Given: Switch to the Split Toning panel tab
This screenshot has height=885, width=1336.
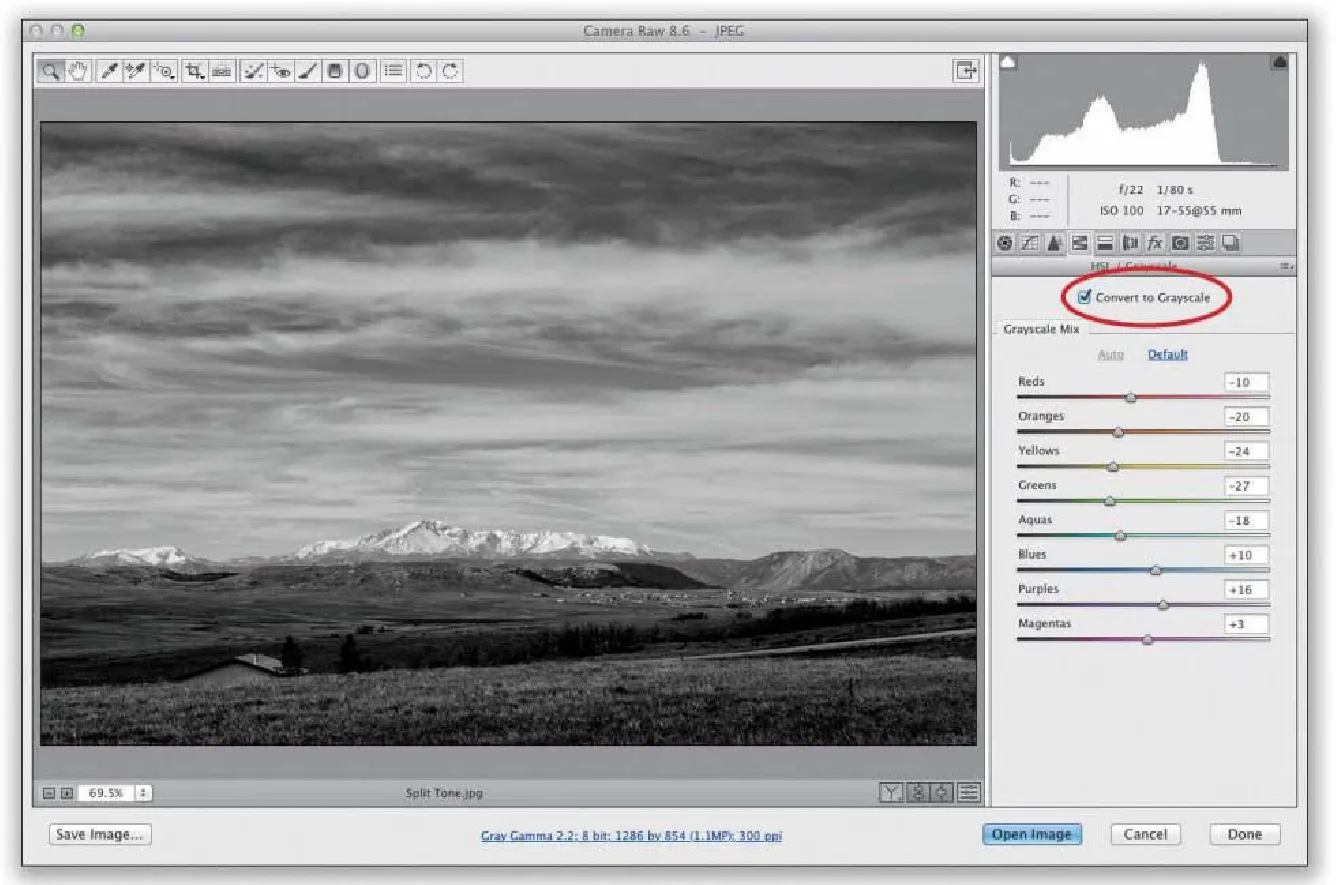Looking at the screenshot, I should [1105, 243].
